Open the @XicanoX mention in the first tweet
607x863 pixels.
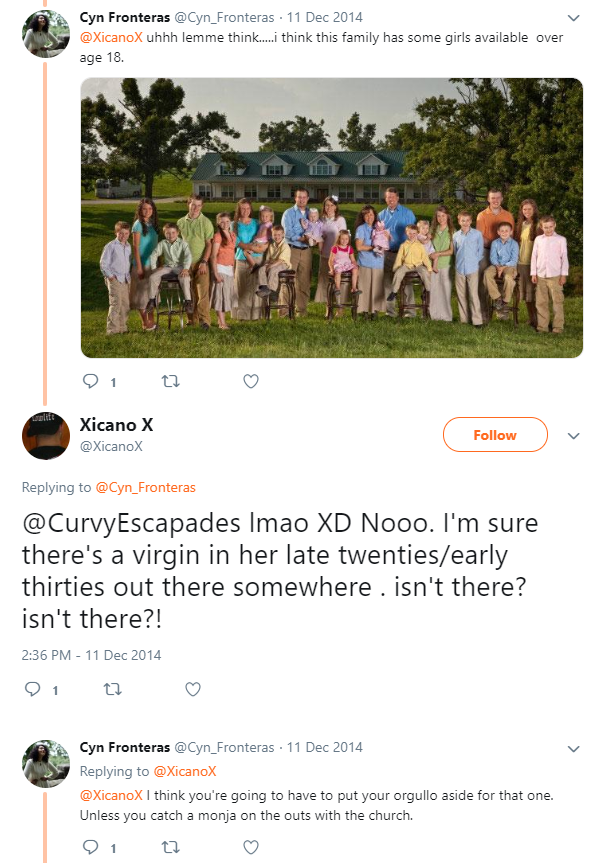pos(111,38)
